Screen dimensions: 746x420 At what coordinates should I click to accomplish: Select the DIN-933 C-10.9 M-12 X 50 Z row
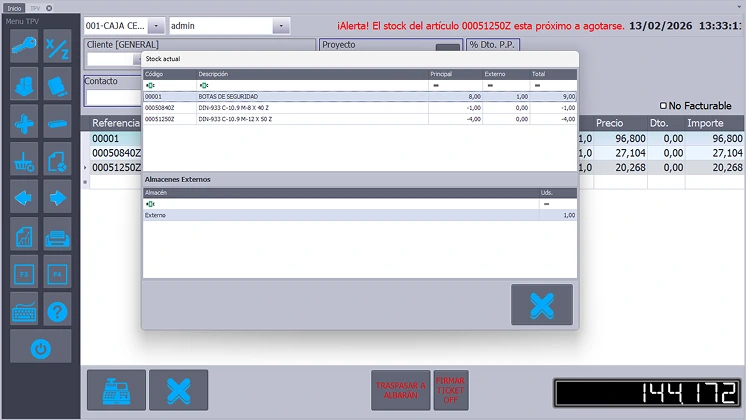pyautogui.click(x=360, y=119)
